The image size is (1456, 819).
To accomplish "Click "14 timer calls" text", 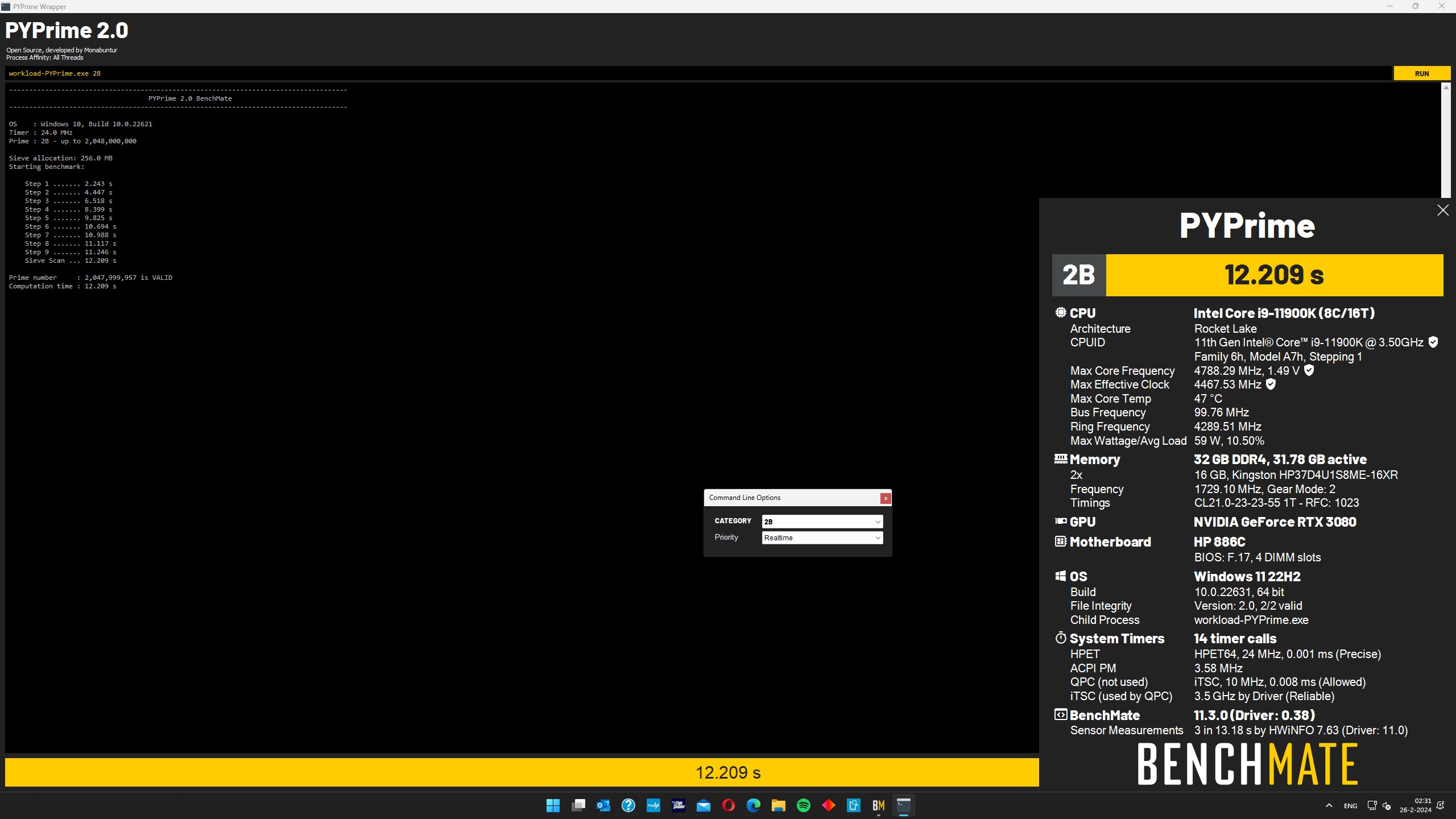I will (1235, 638).
